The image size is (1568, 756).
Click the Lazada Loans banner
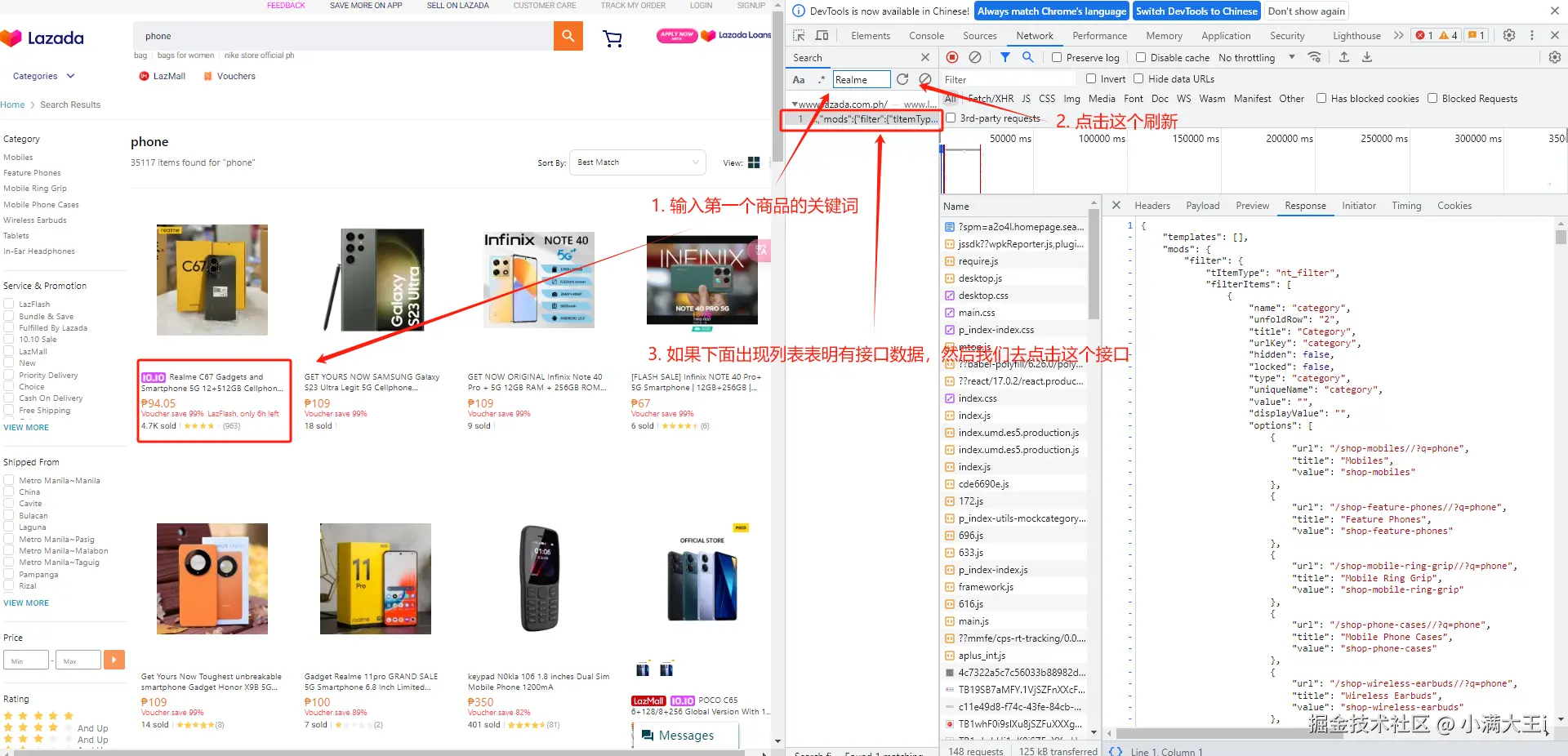[737, 35]
